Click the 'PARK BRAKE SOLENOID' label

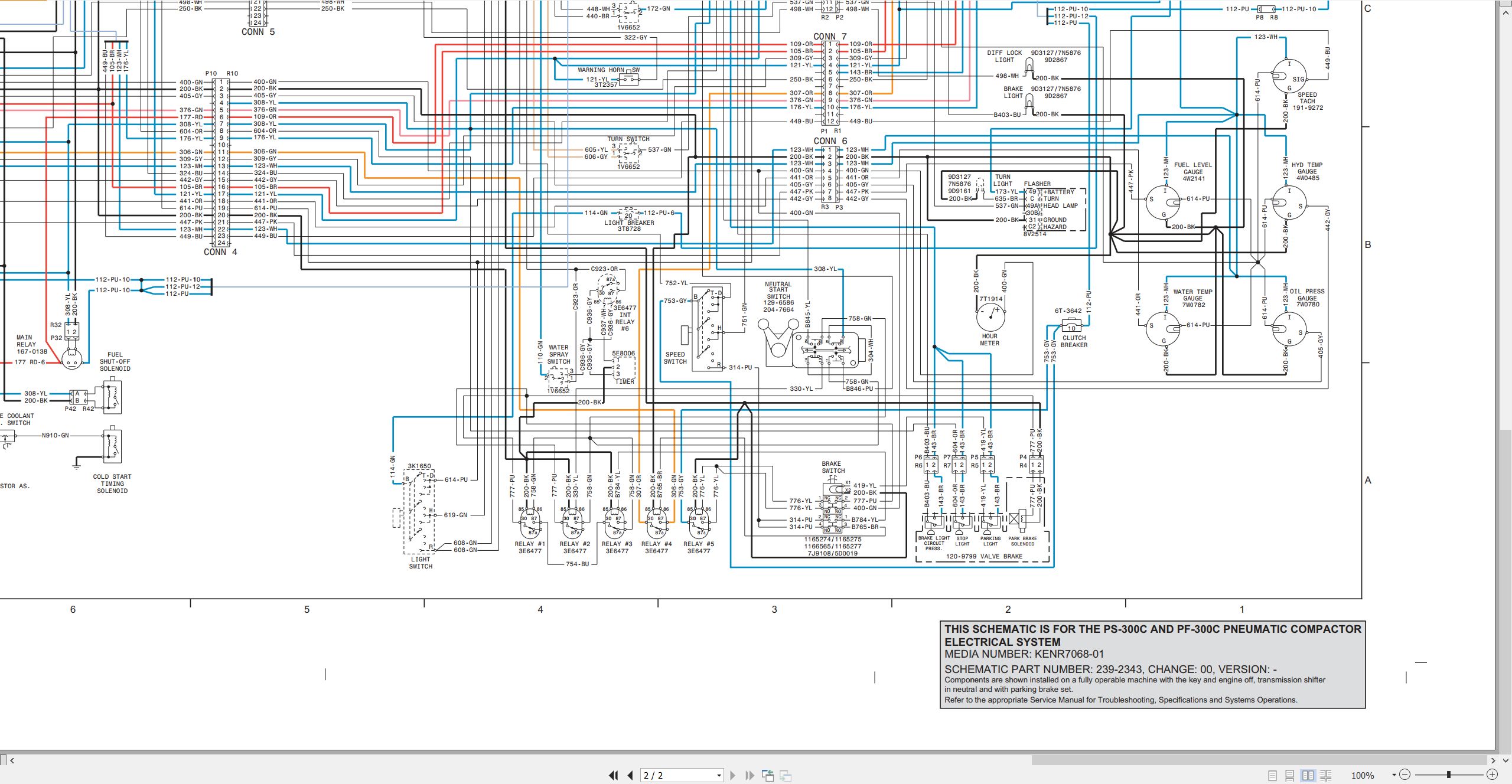(x=1022, y=541)
